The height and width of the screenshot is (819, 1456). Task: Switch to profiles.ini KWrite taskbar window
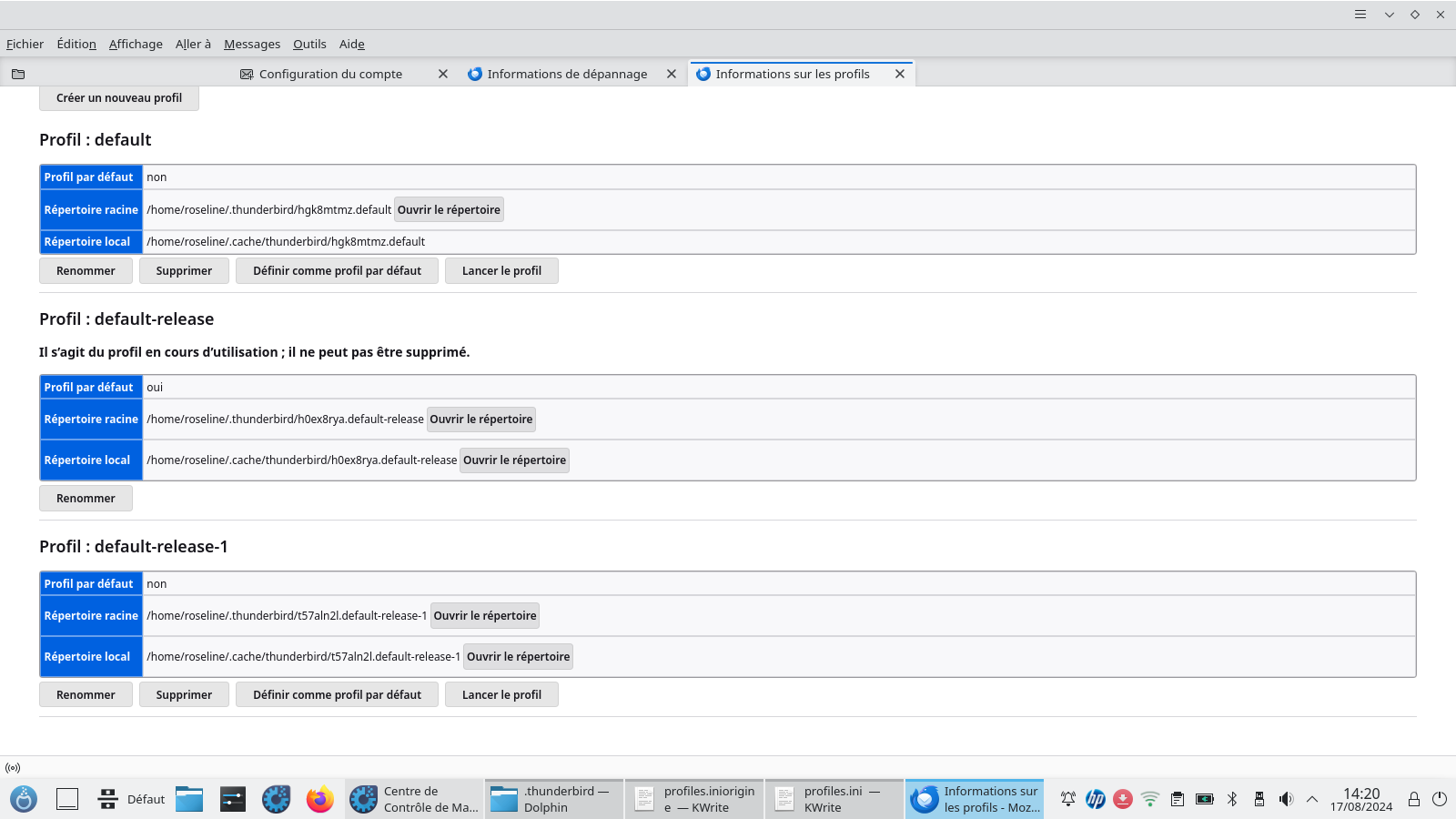coord(834,799)
